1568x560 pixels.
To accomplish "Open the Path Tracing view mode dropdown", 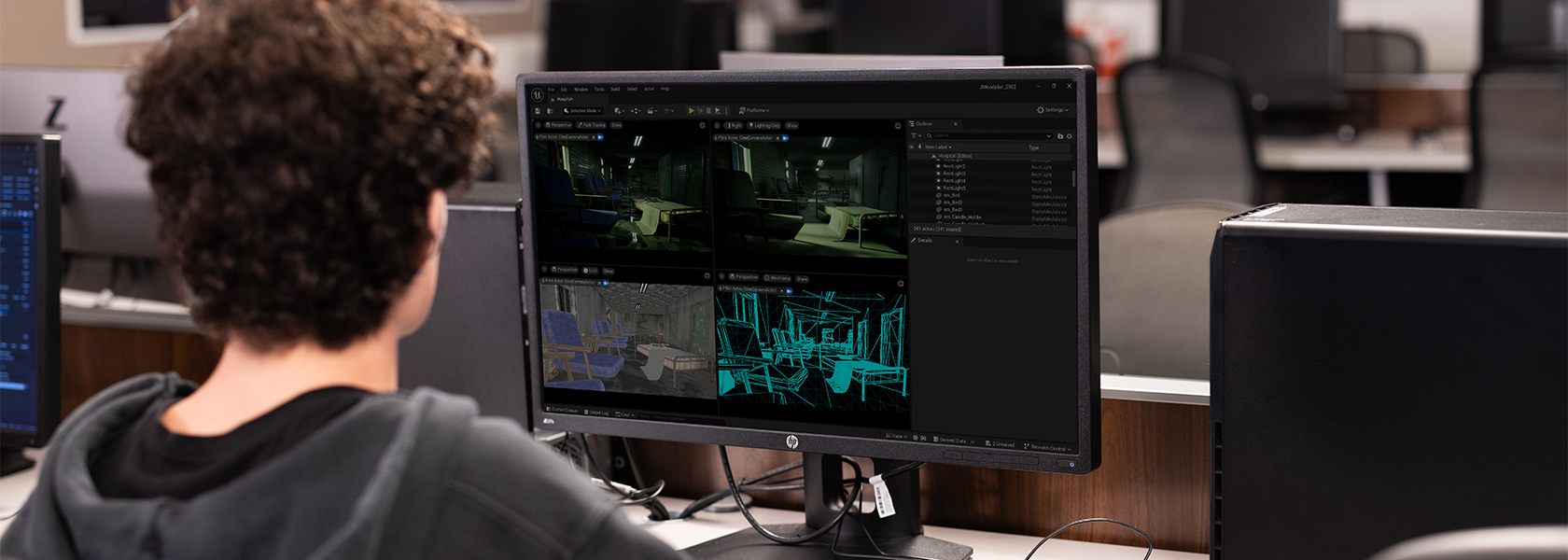I will point(591,125).
